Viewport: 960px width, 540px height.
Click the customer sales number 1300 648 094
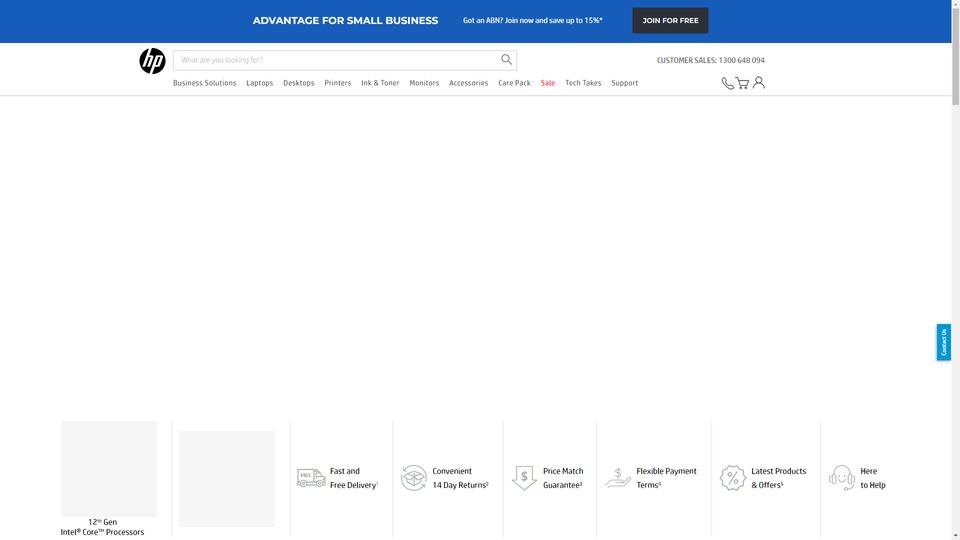(741, 61)
